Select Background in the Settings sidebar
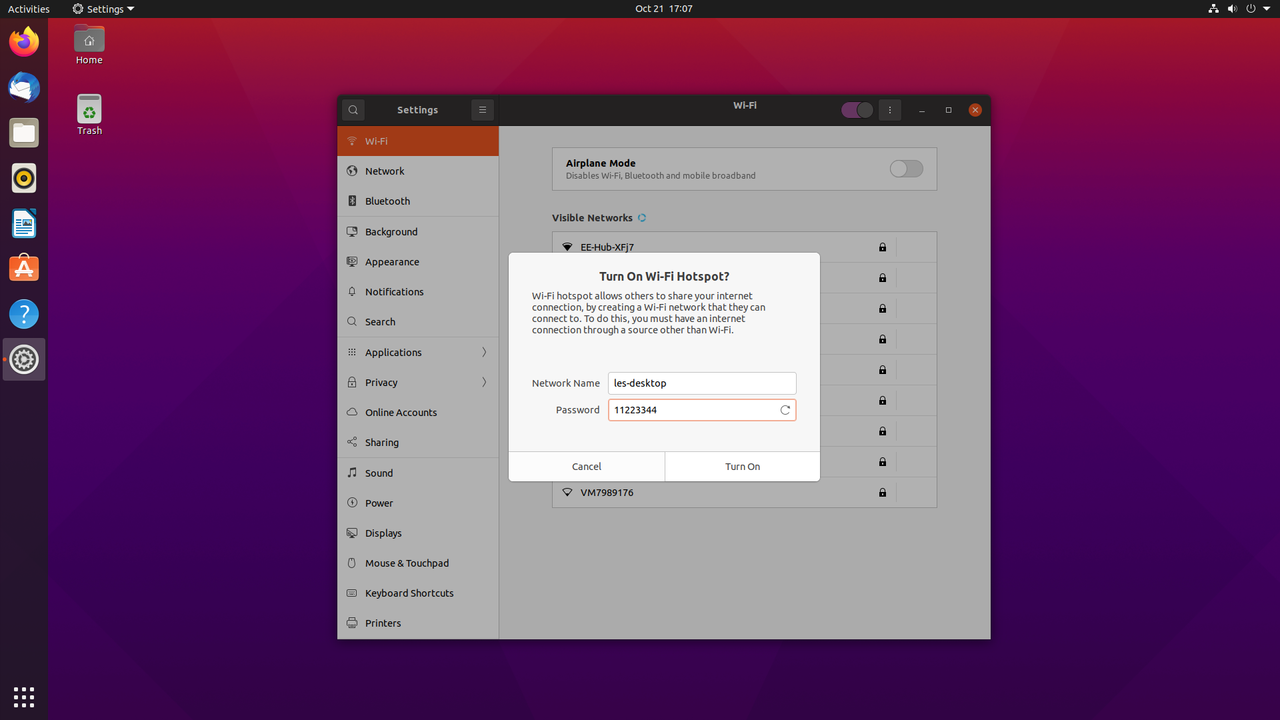This screenshot has width=1280, height=720. (x=418, y=232)
